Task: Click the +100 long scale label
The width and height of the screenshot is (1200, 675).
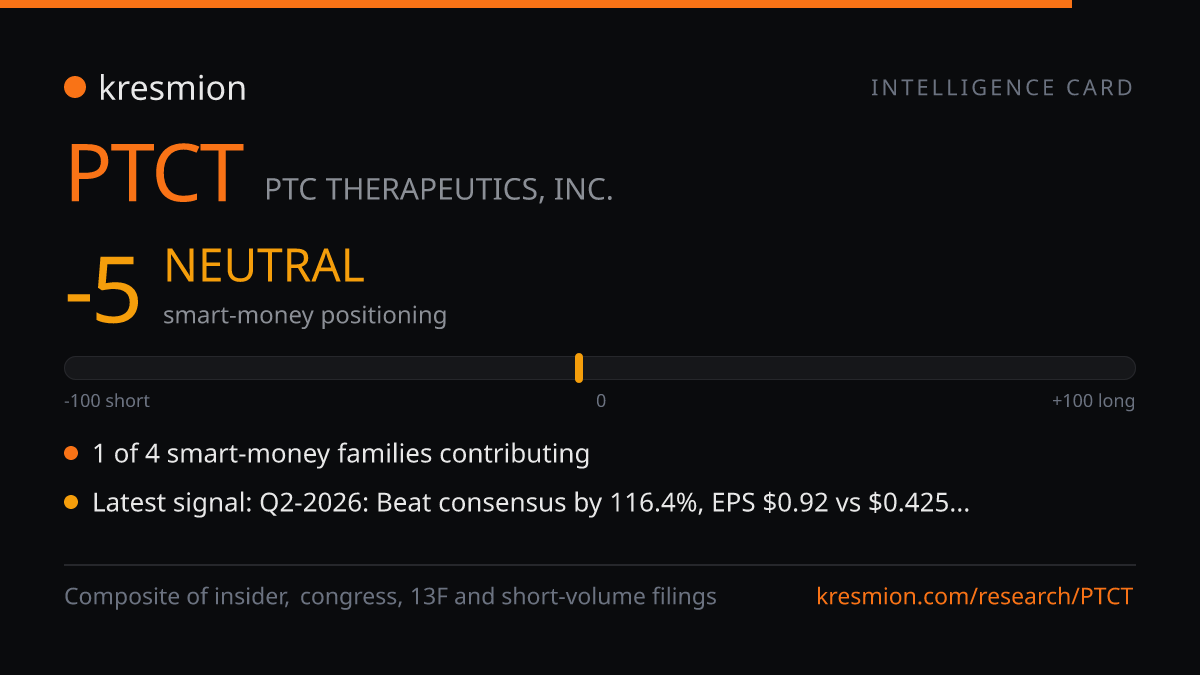Action: tap(1093, 401)
